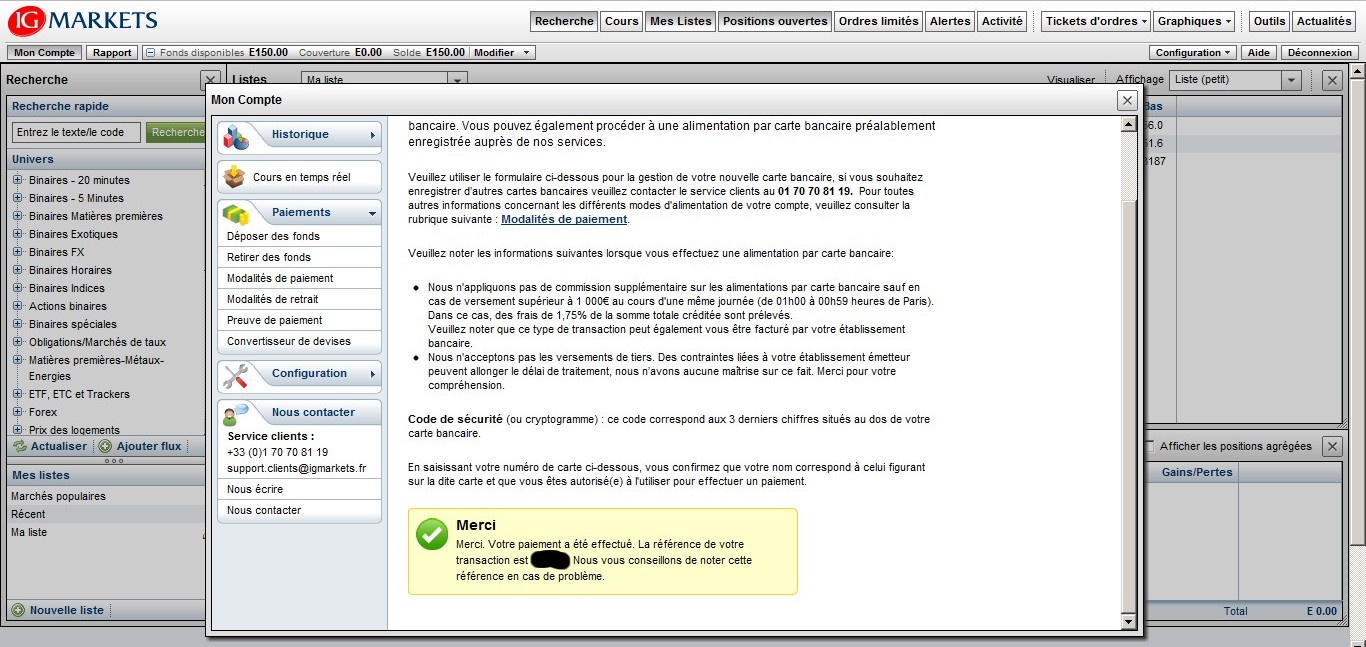Open the Configuration dropdown in top bar

1193,53
